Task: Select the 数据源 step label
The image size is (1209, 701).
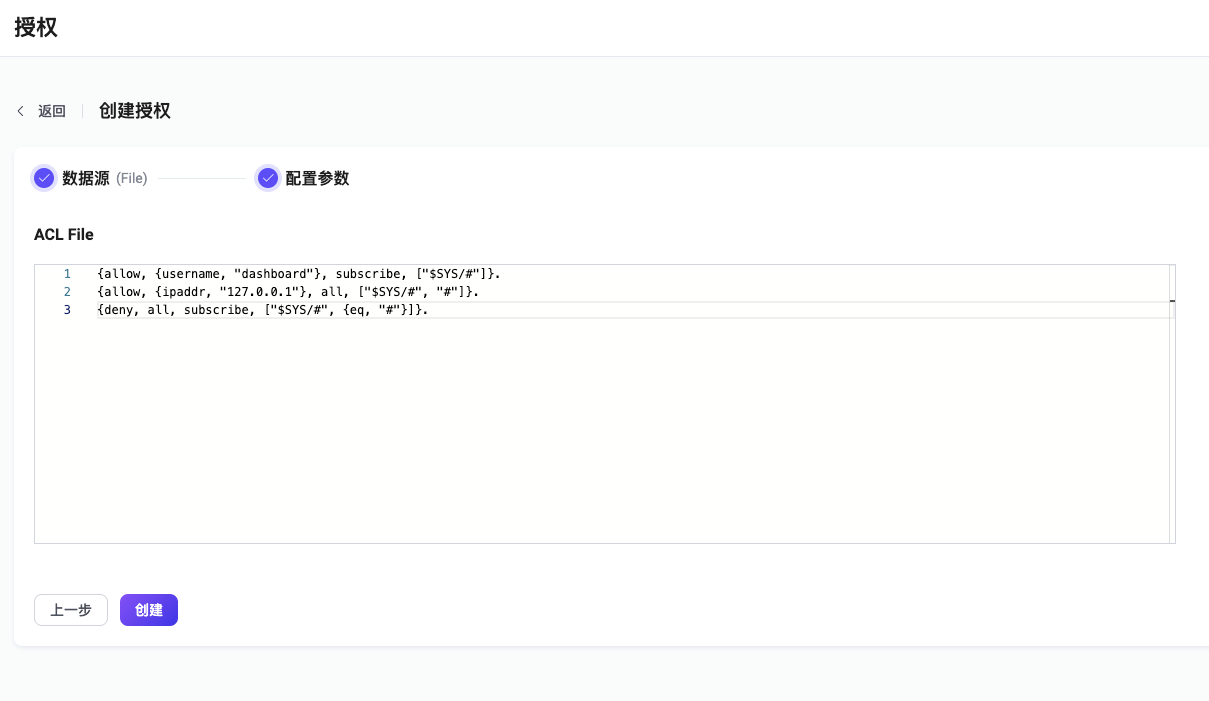Action: (x=86, y=178)
